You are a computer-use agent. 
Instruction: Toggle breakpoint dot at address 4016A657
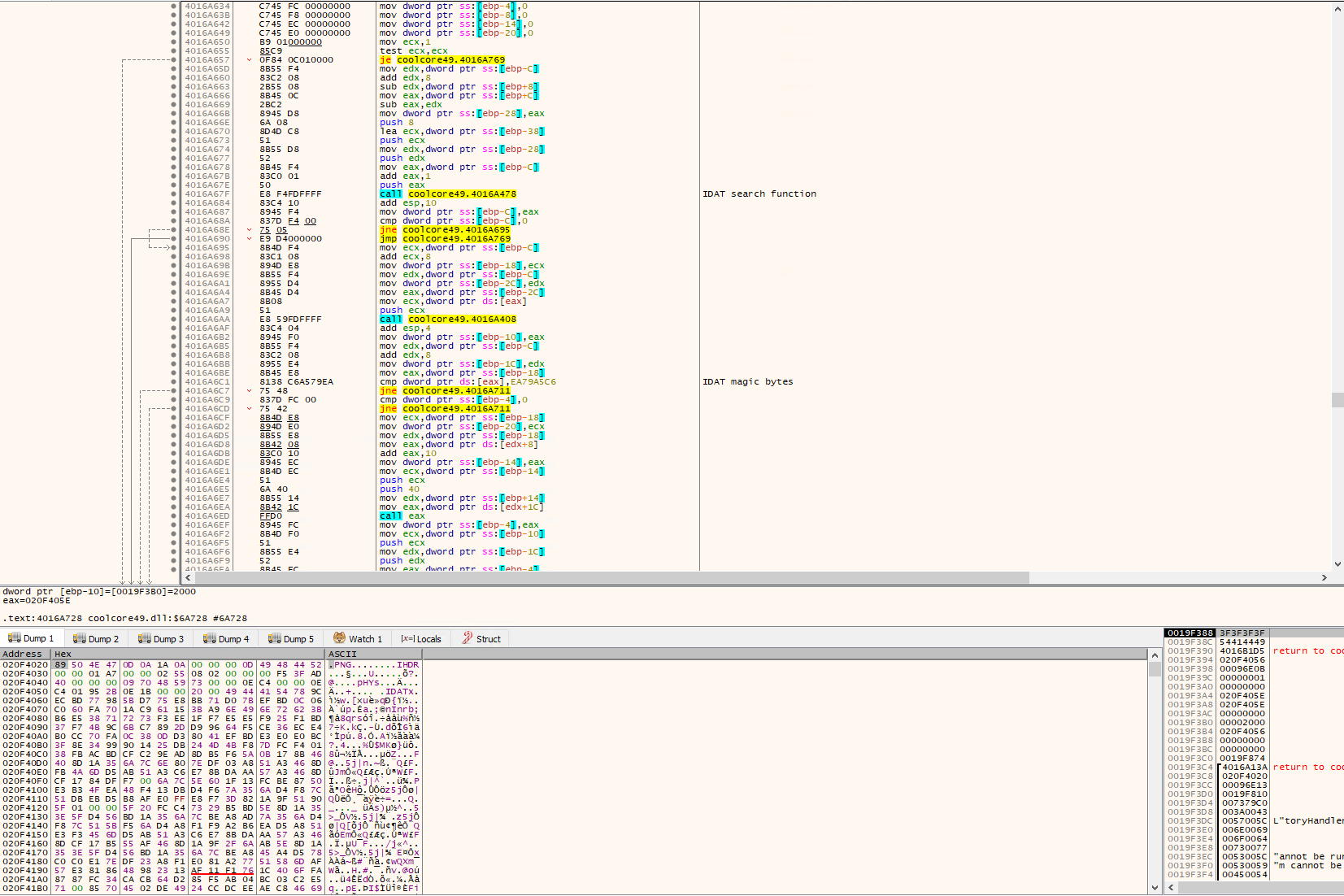(173, 59)
